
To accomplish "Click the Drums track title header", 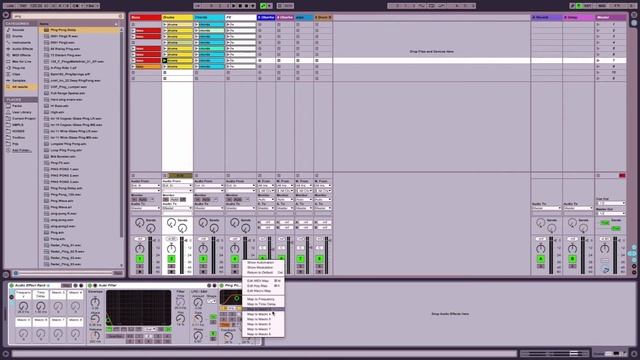I will click(177, 17).
